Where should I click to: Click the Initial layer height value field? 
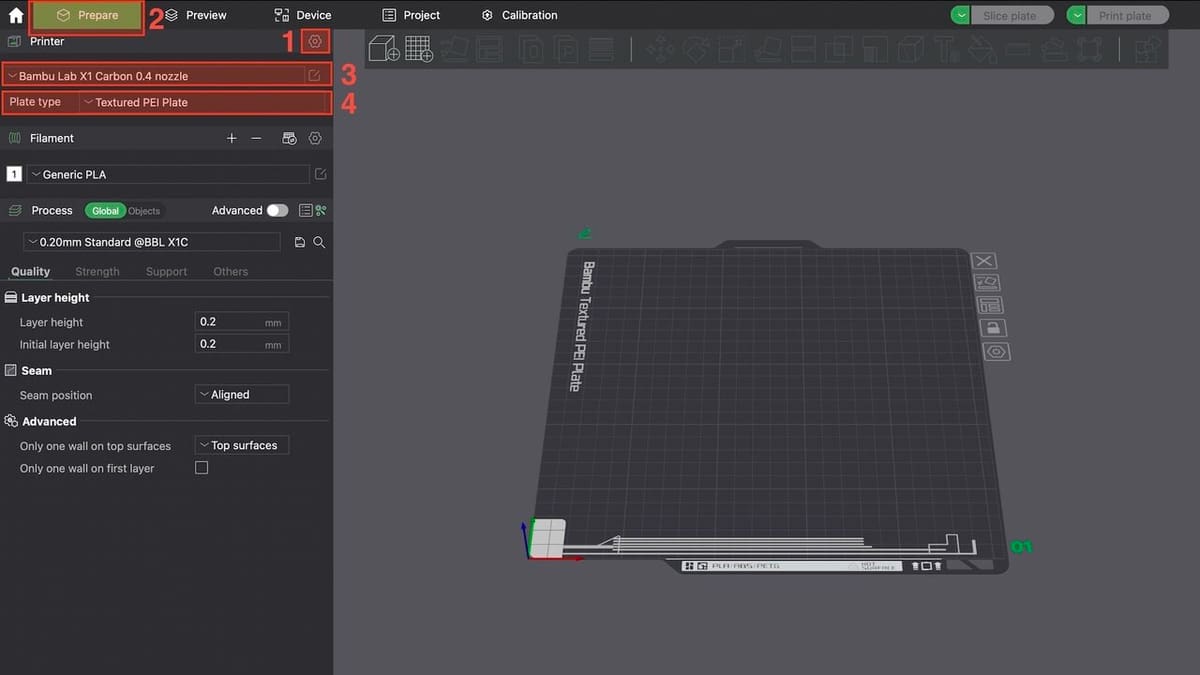coord(242,344)
